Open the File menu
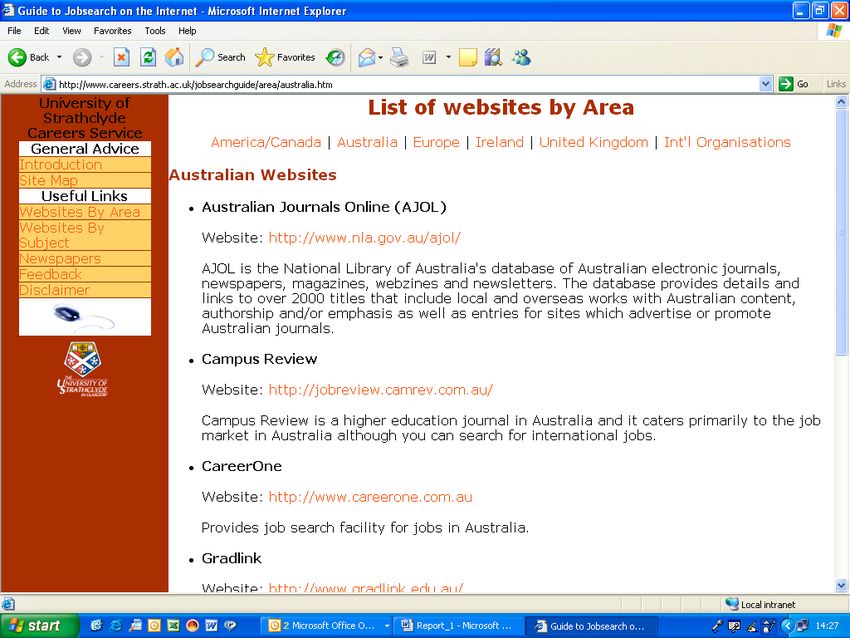The image size is (850, 638). pyautogui.click(x=14, y=31)
